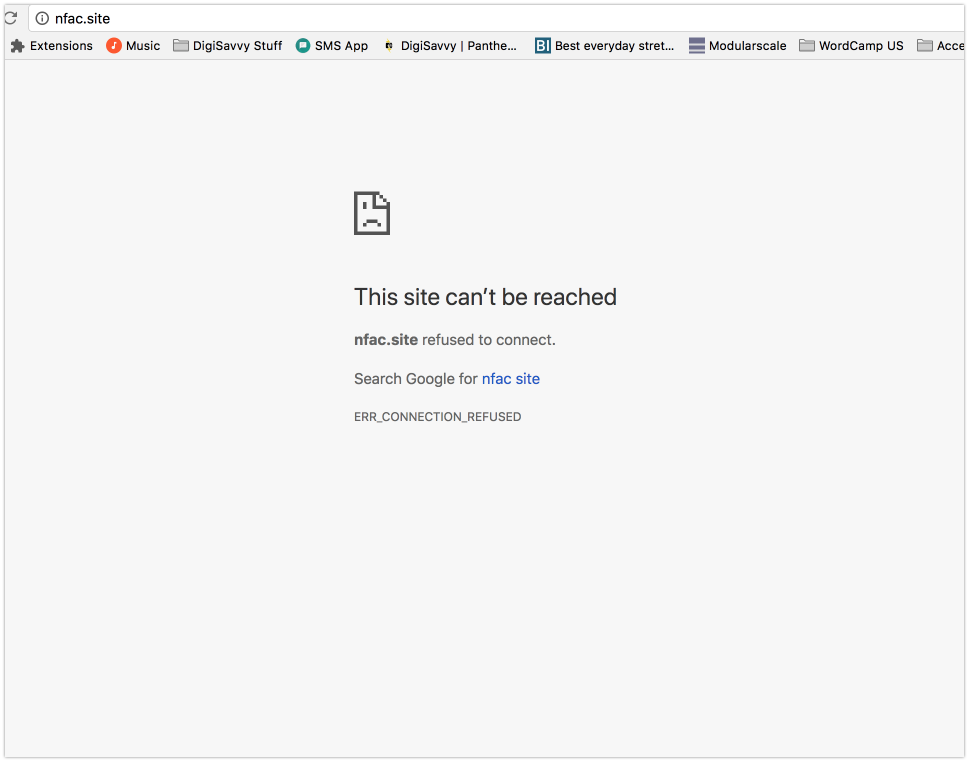Click the reload page icon
Screen dimensions: 969x762
[11, 17]
